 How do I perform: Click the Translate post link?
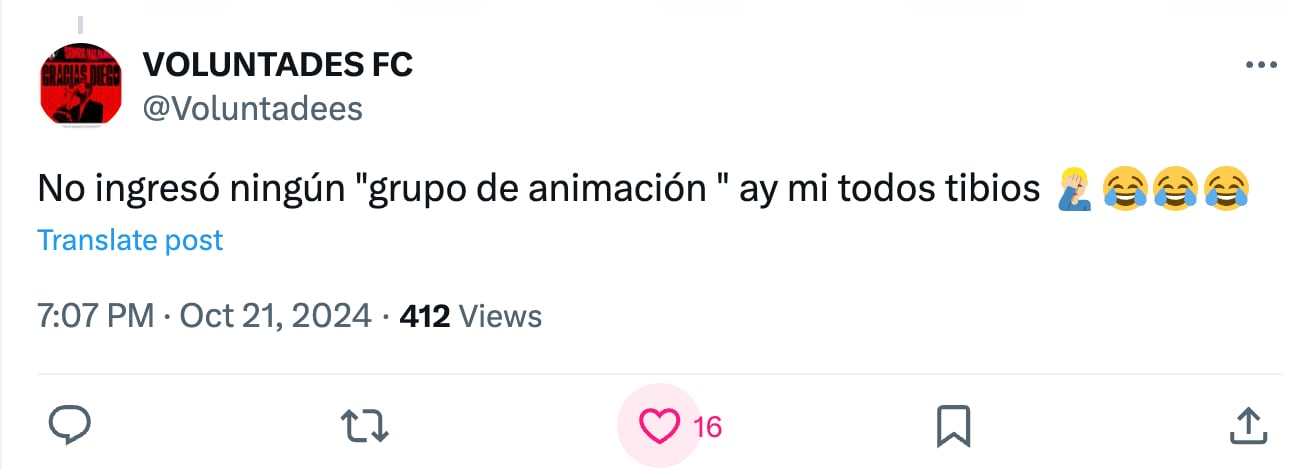[130, 240]
